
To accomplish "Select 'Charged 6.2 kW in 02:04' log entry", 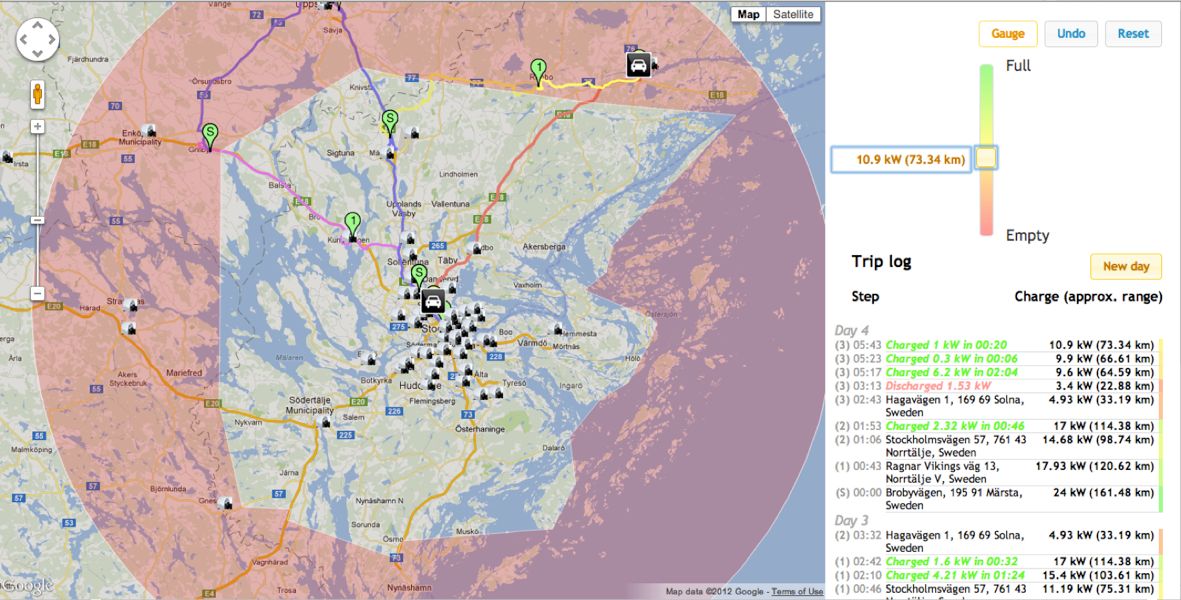I will pos(952,372).
